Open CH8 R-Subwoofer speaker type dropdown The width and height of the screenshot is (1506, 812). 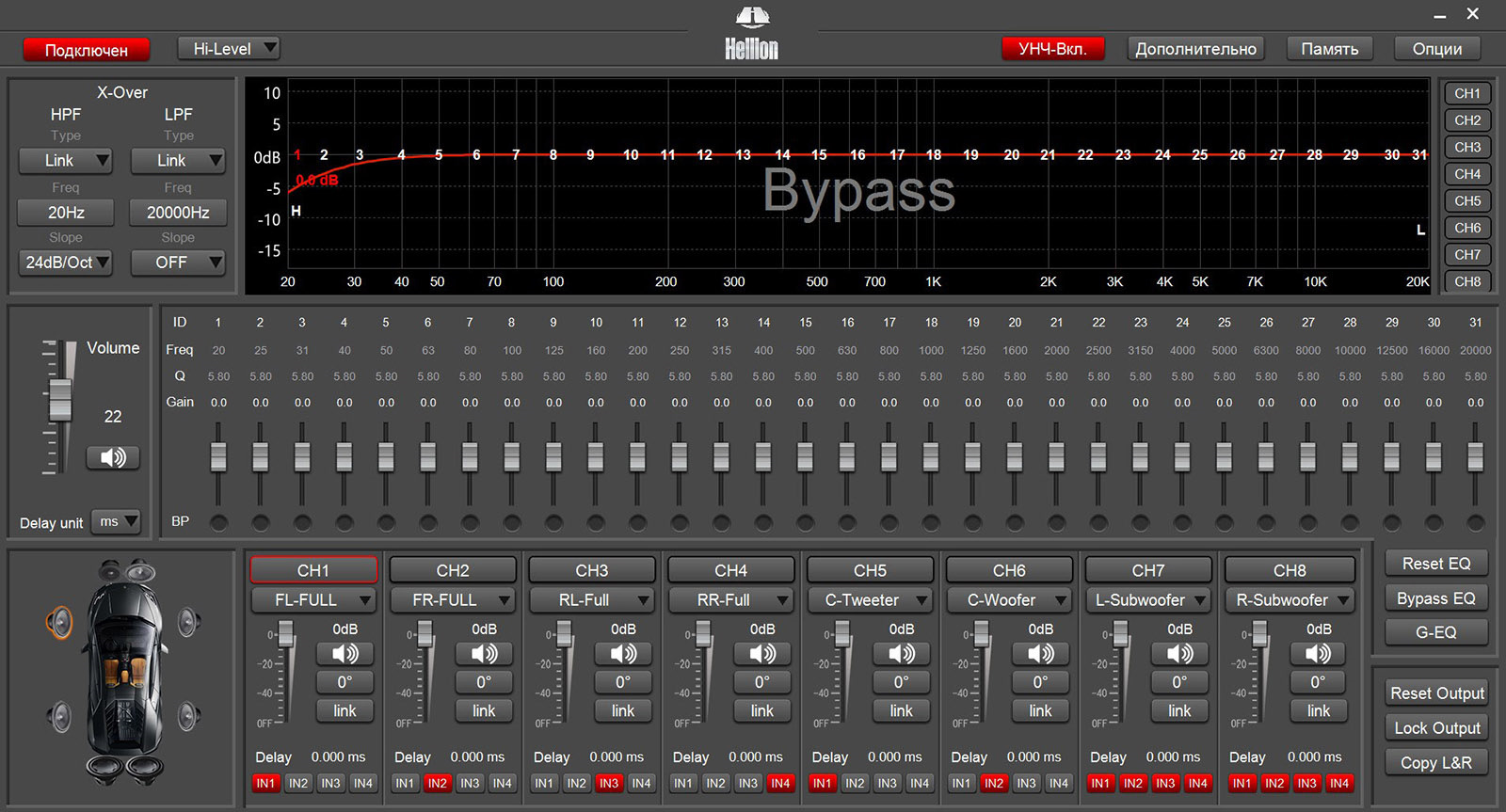1290,600
